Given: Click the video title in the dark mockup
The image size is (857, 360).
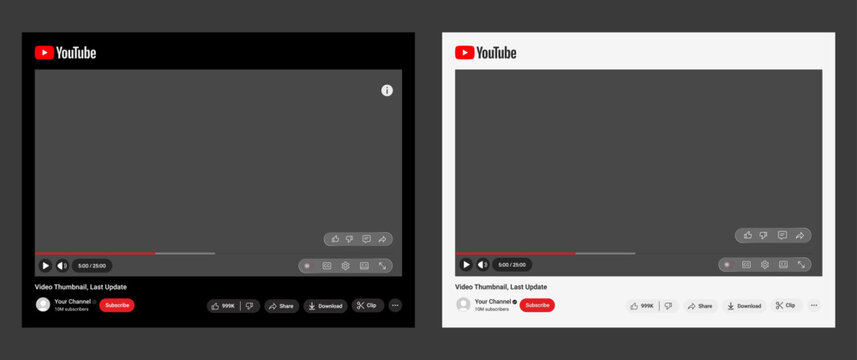Looking at the screenshot, I should point(81,287).
